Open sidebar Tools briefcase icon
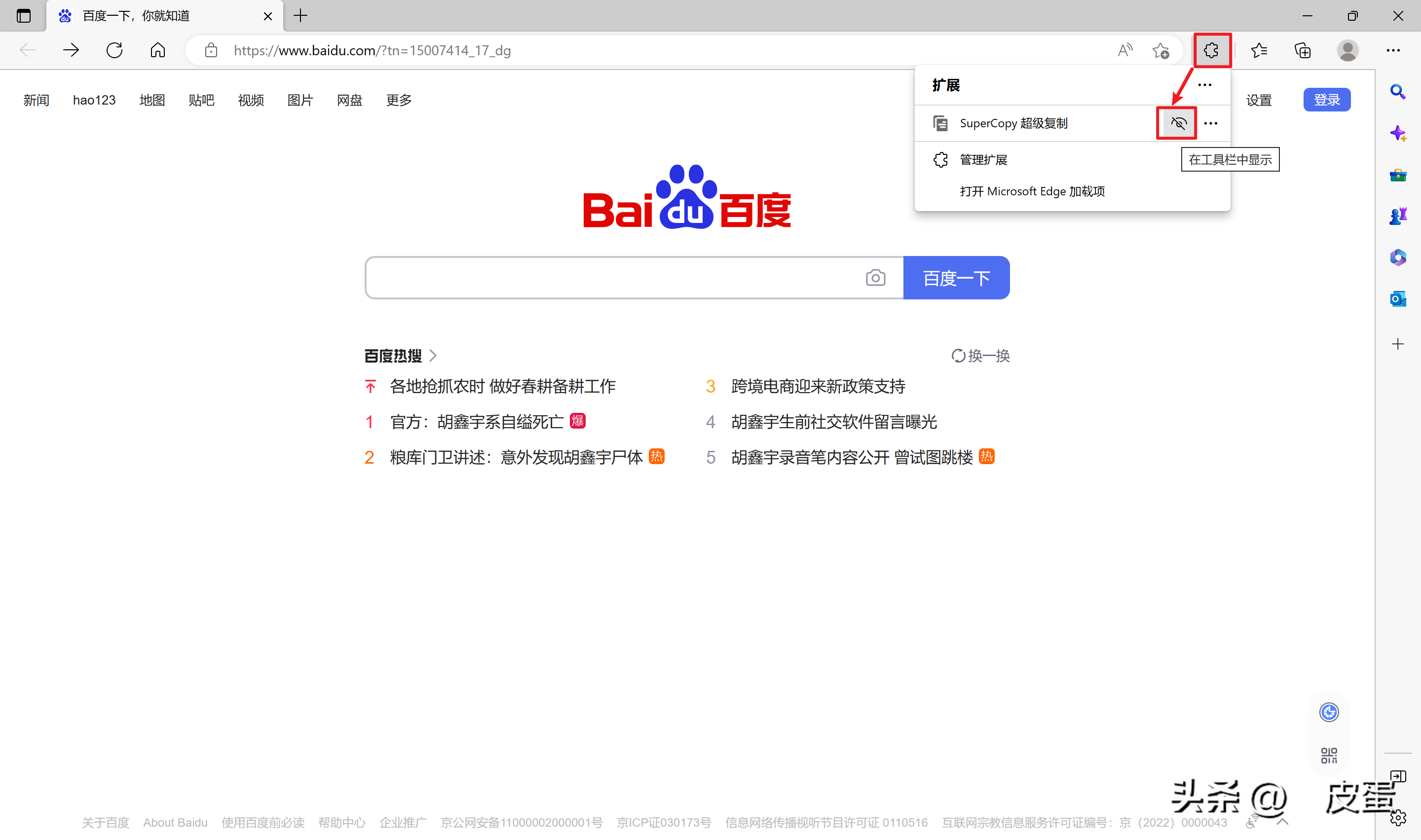The width and height of the screenshot is (1421, 840). tap(1398, 174)
